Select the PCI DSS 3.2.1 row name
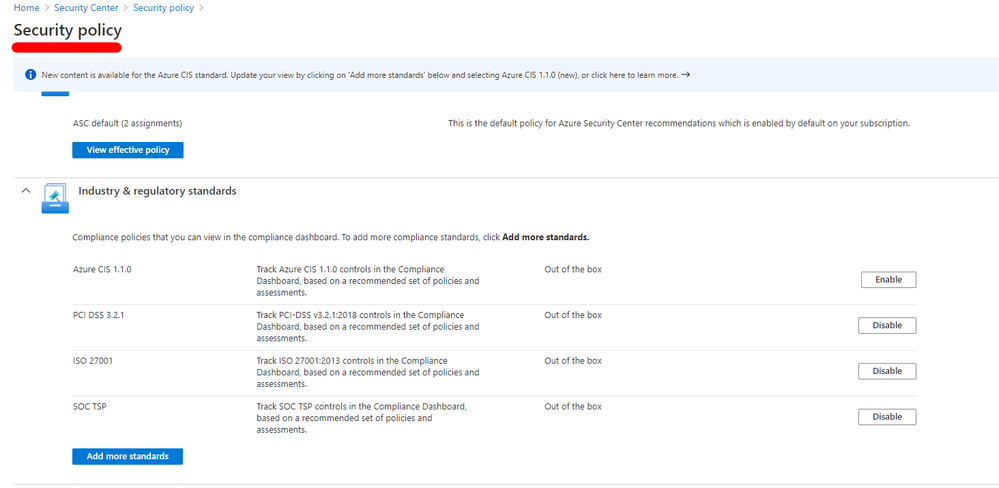 (x=98, y=315)
